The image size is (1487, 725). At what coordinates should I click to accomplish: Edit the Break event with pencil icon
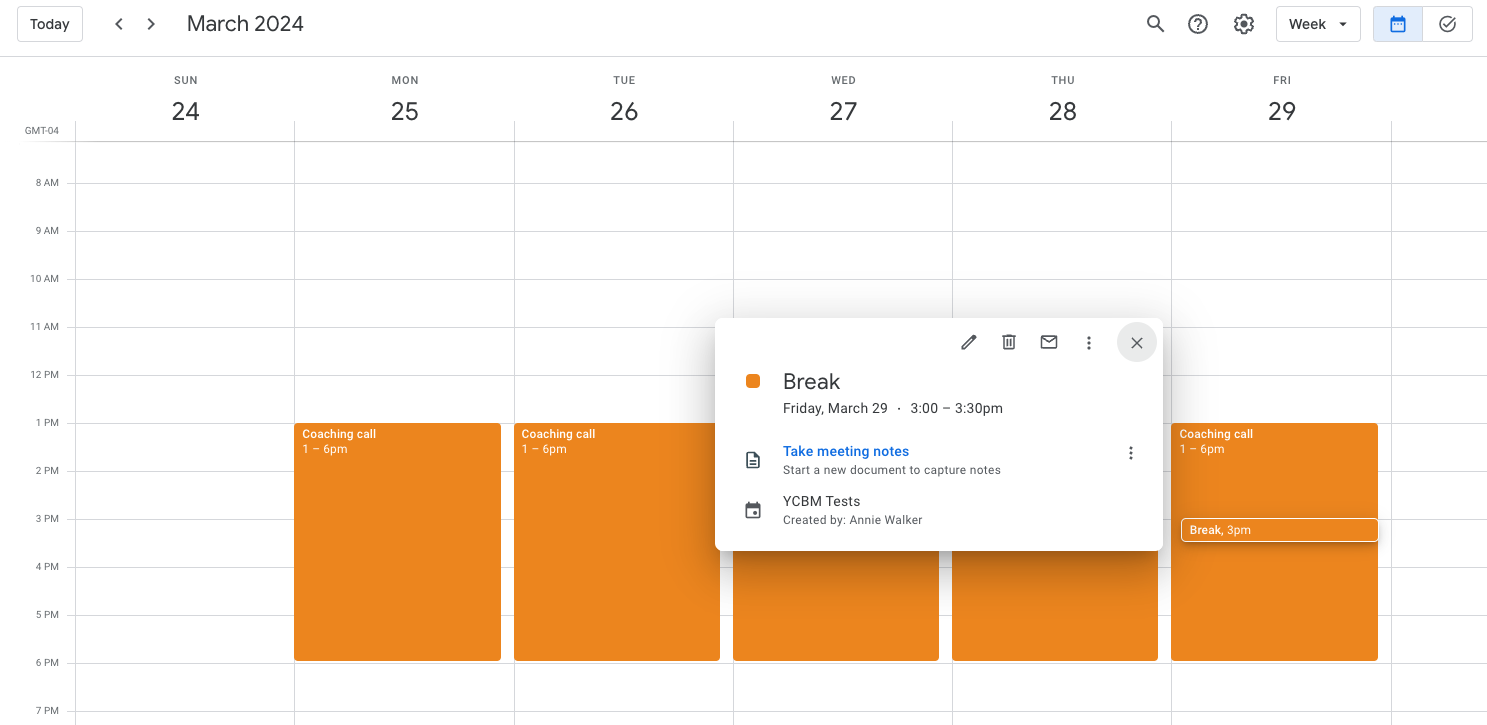[x=968, y=342]
